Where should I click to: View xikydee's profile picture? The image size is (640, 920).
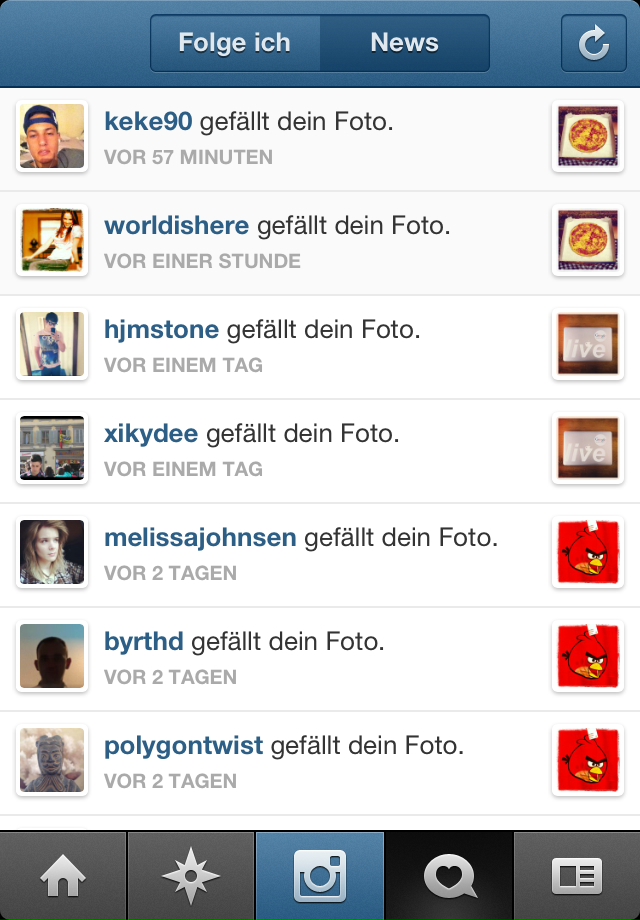52,448
